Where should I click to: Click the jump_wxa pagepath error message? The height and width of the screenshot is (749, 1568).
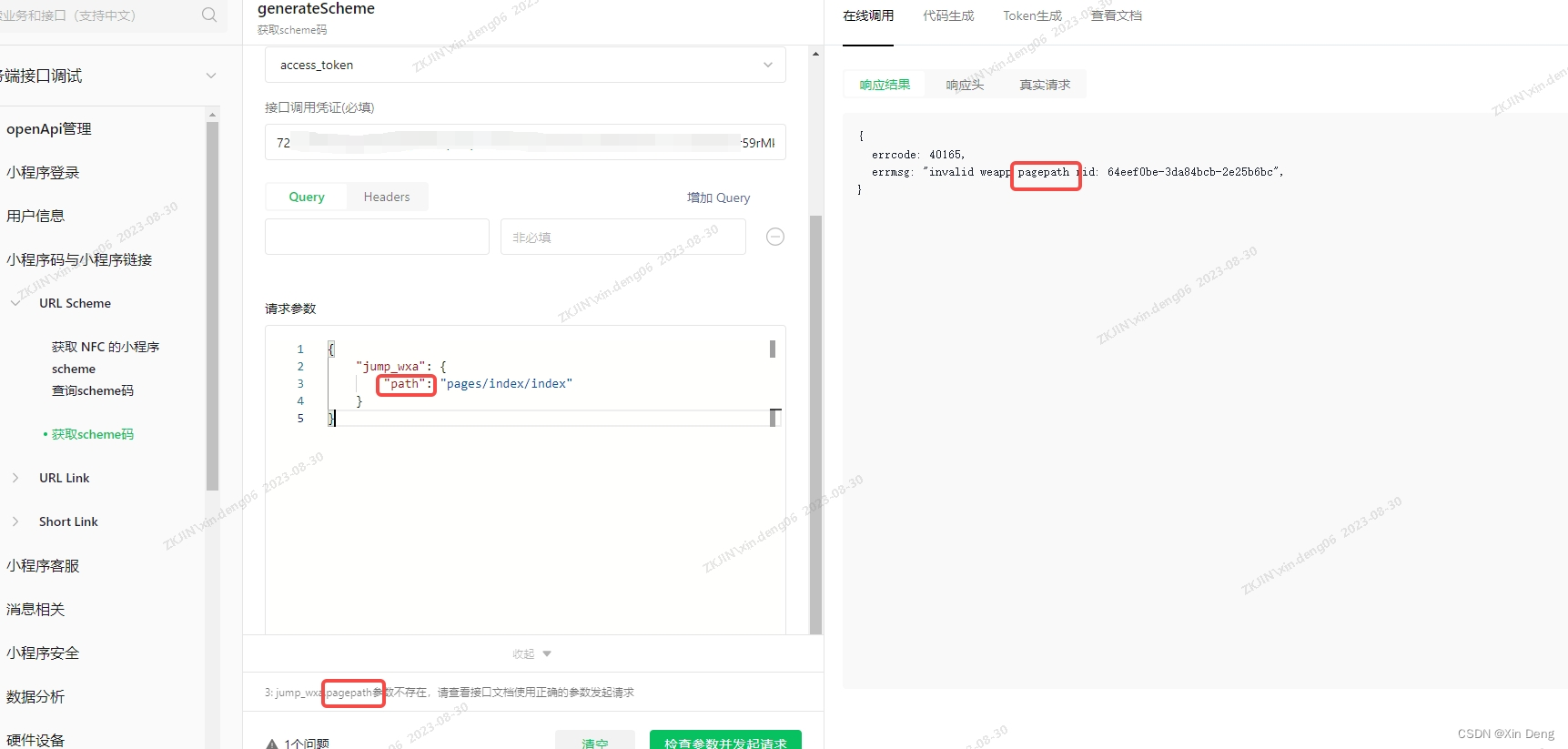coord(450,693)
